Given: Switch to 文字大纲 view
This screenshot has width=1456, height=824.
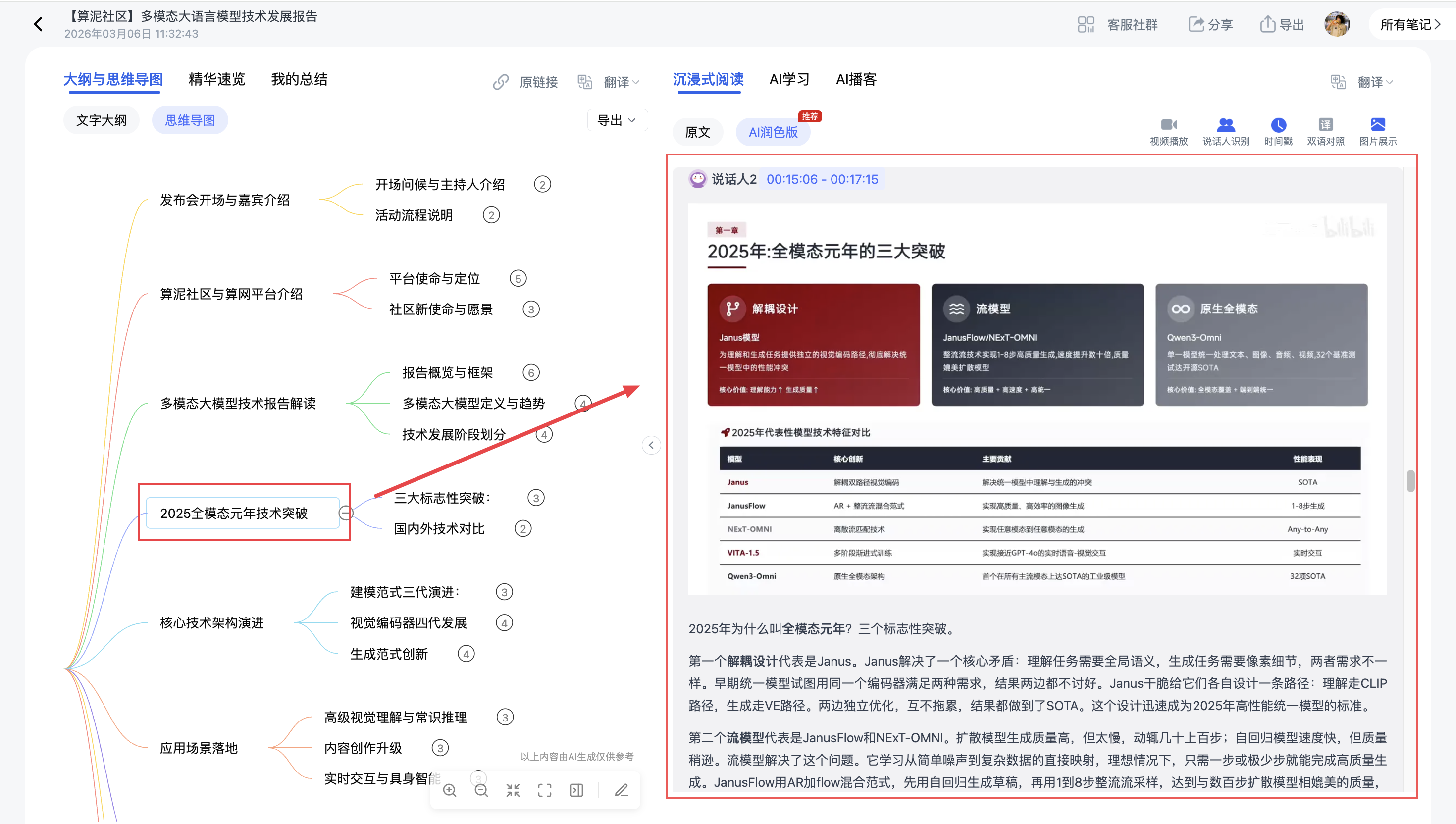Looking at the screenshot, I should (102, 120).
